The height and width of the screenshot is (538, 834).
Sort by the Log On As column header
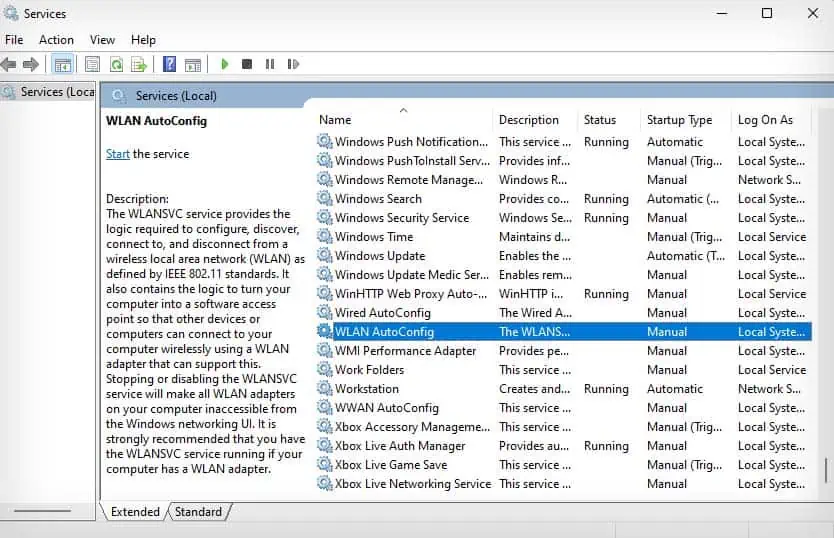(772, 120)
